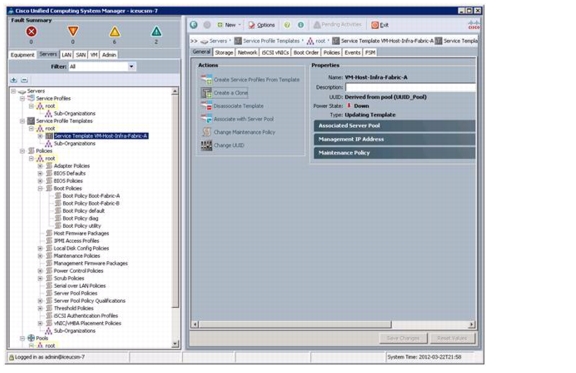Click the Disassociate Template icon
This screenshot has height=373, width=576.
[x=206, y=106]
